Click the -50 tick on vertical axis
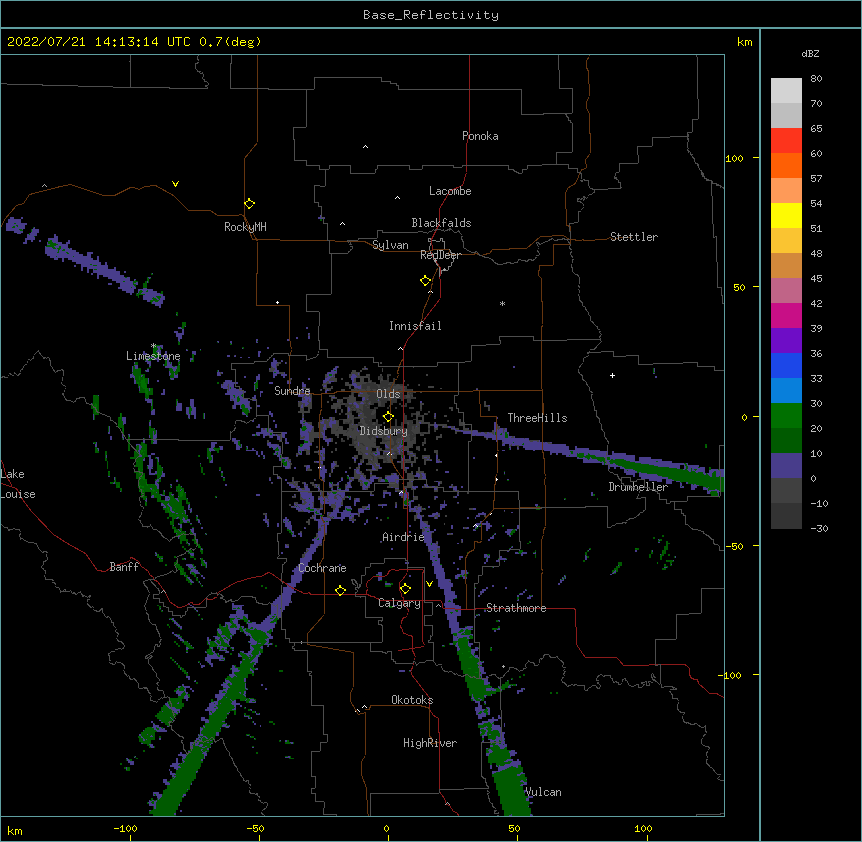This screenshot has width=862, height=842. (x=734, y=546)
